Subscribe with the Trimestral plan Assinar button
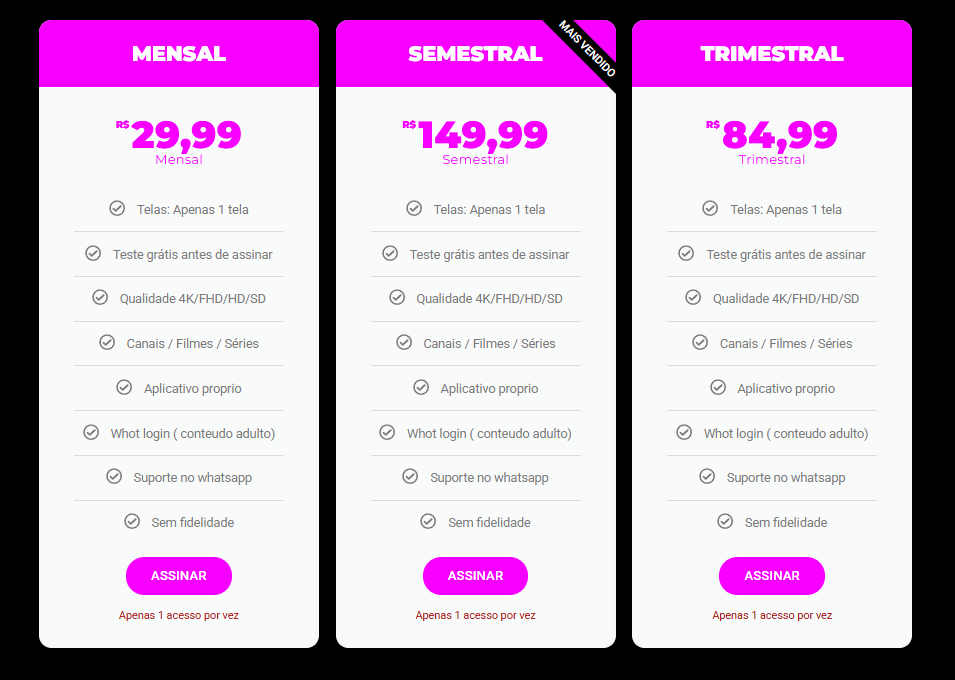The width and height of the screenshot is (955, 680). [772, 576]
